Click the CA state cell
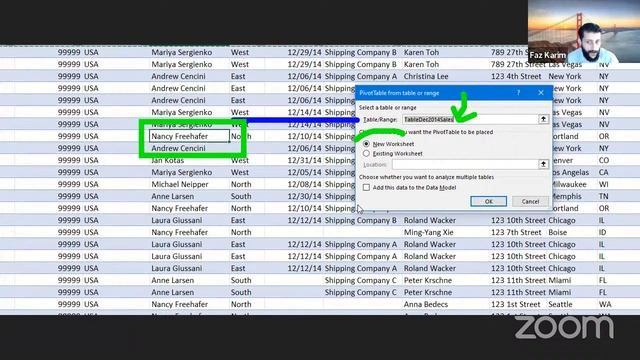 604,172
